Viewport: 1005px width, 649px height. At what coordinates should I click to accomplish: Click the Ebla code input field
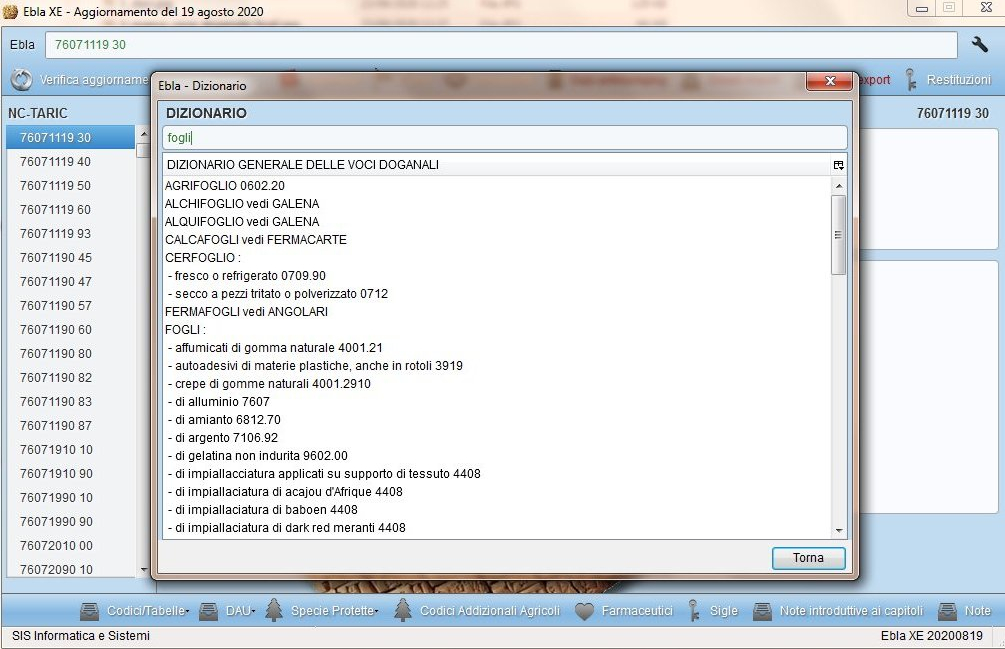[501, 45]
